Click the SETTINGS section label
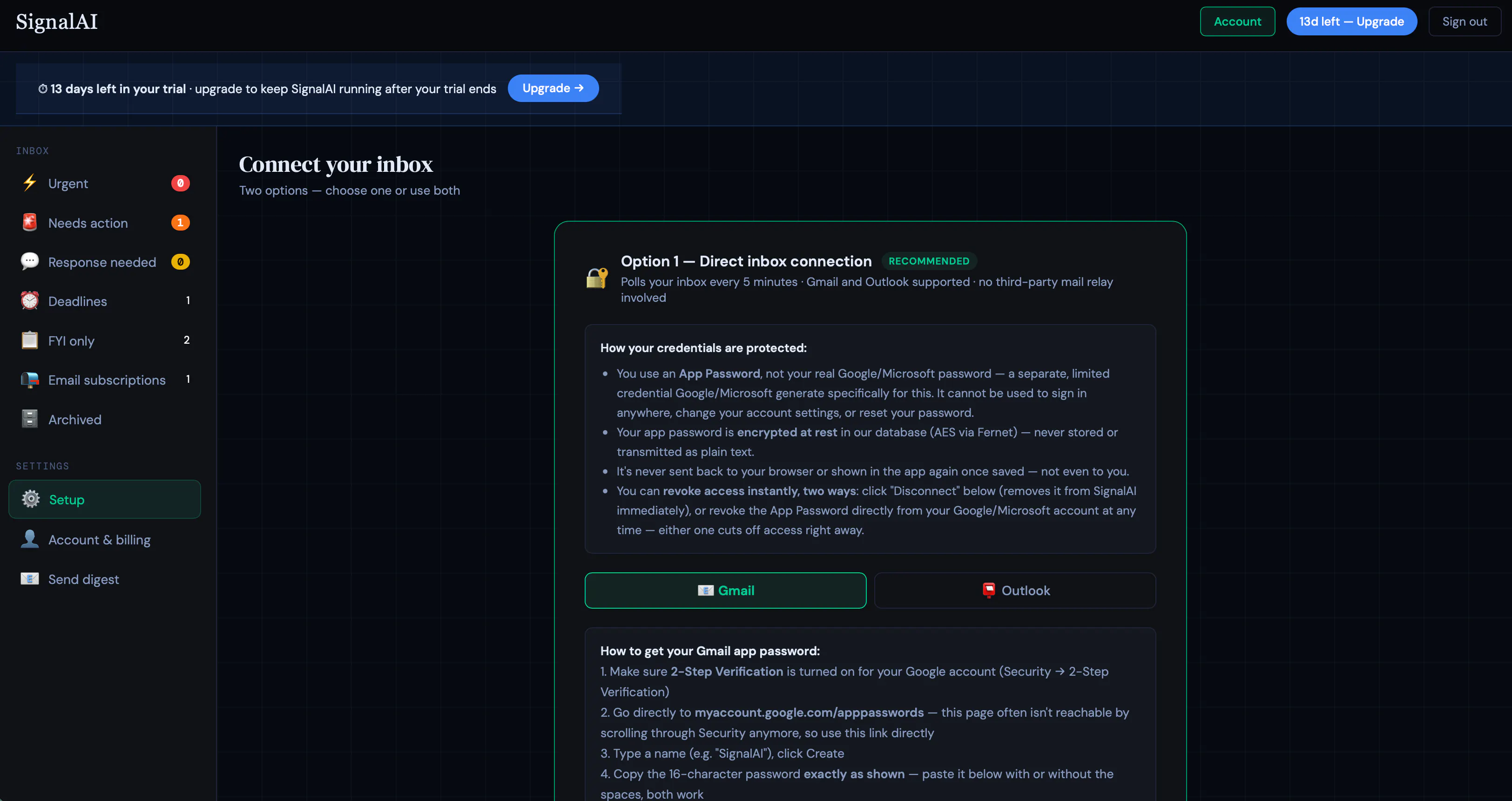Viewport: 1512px width, 801px height. point(42,466)
